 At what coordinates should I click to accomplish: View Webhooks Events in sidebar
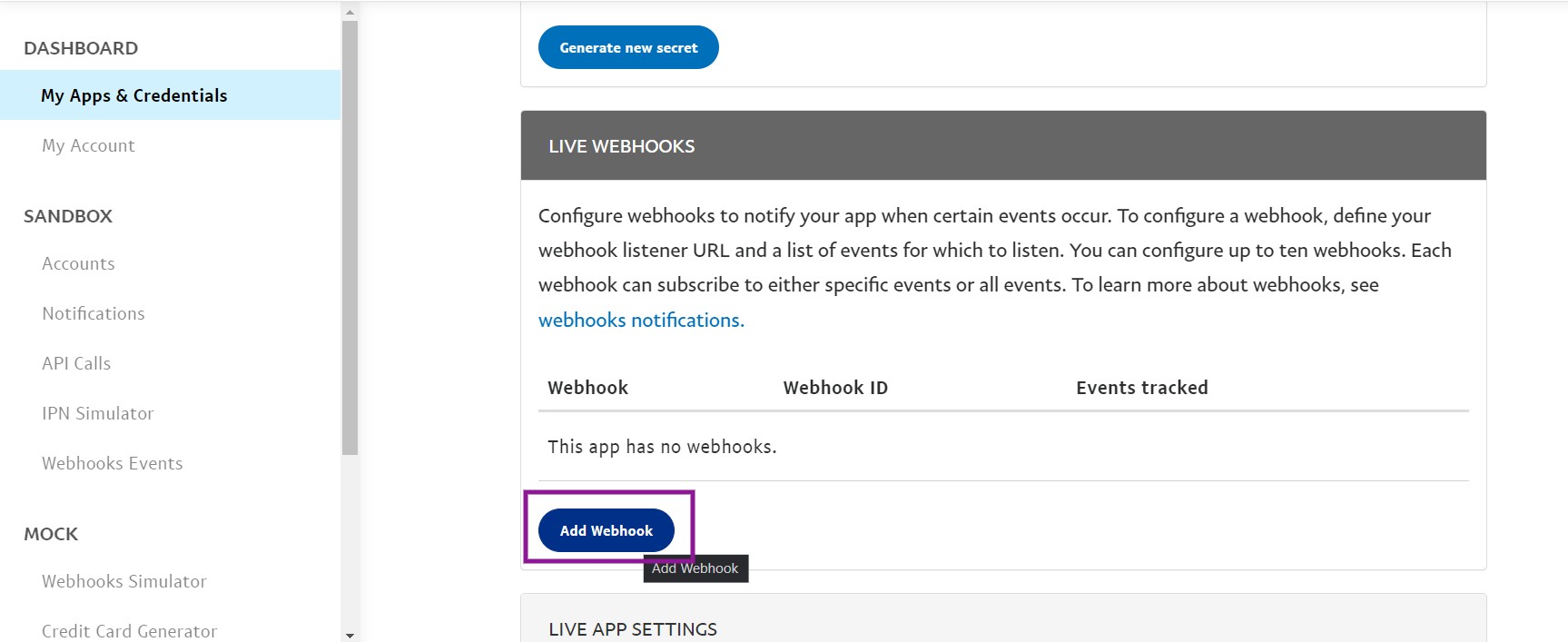113,463
